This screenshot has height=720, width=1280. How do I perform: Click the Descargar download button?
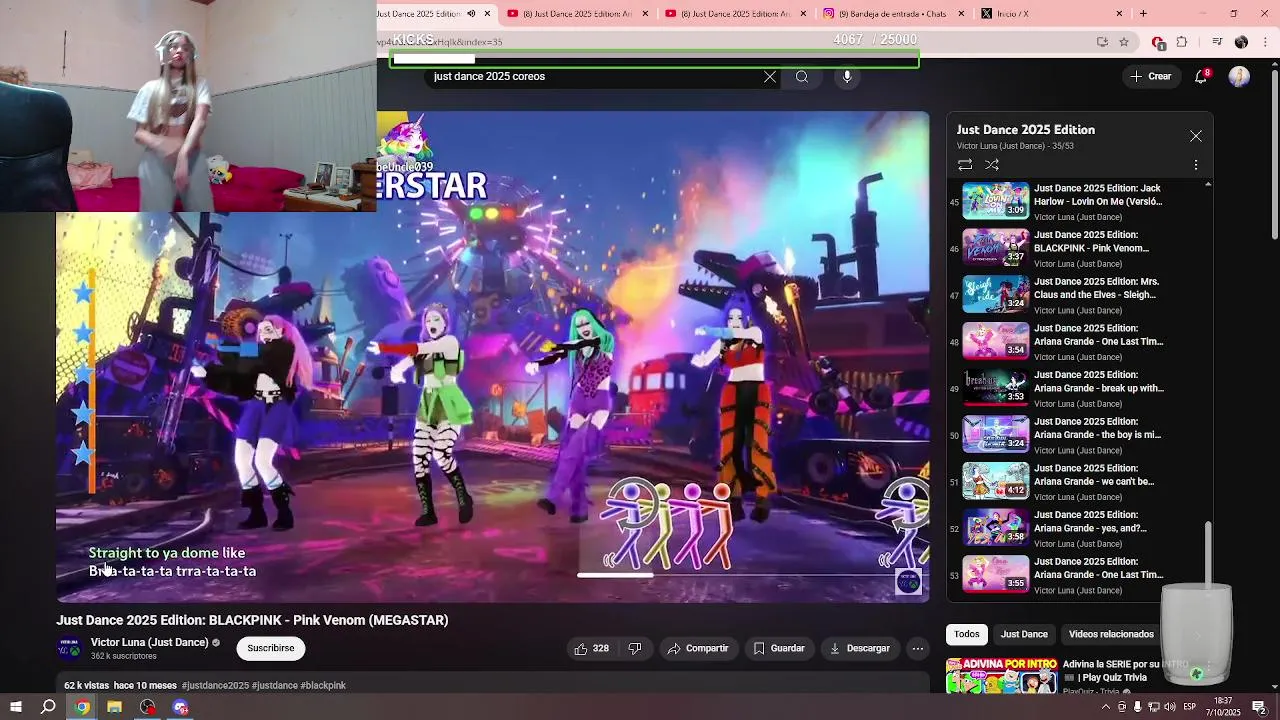(x=860, y=648)
